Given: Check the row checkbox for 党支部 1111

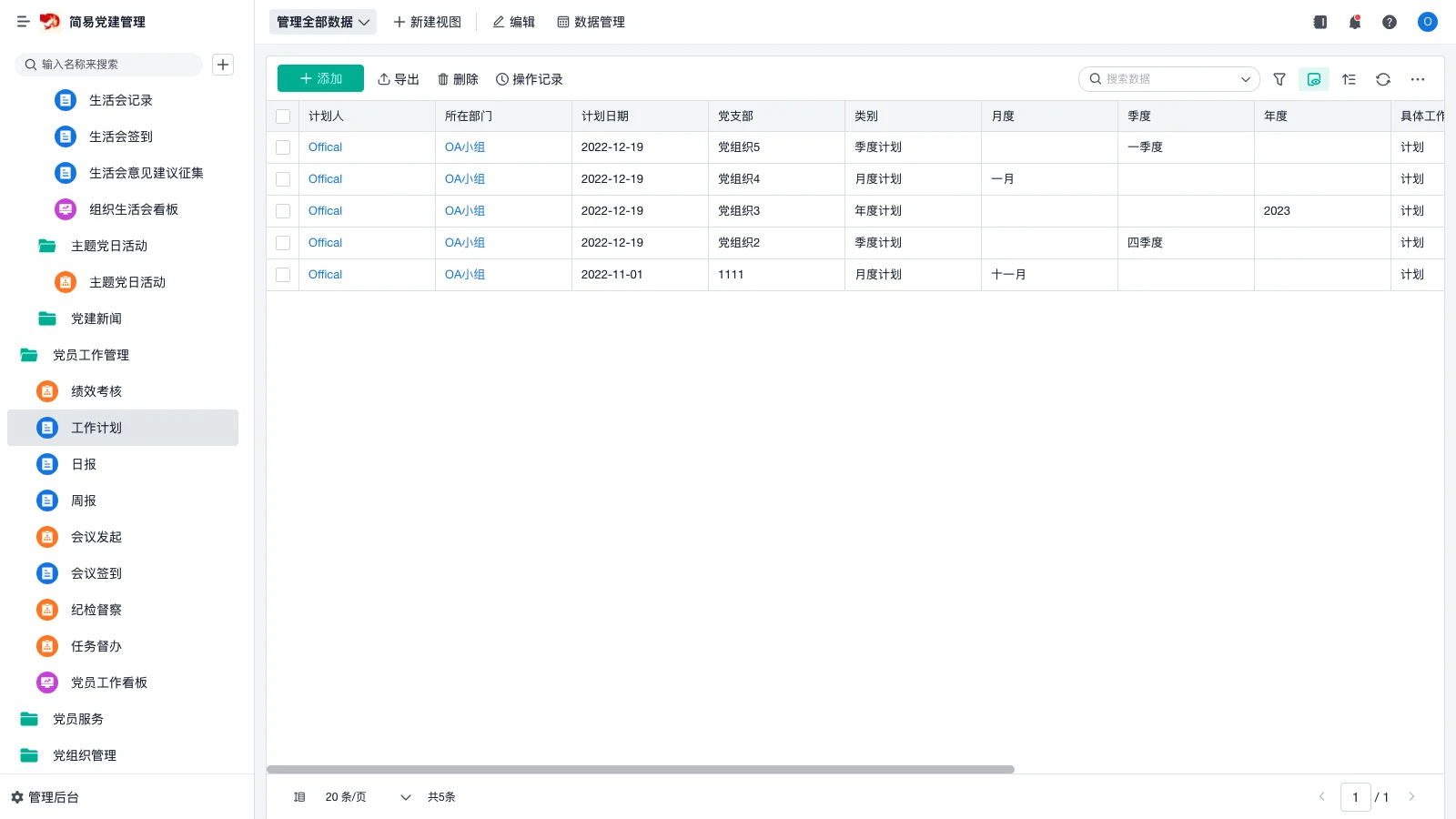Looking at the screenshot, I should 283,274.
